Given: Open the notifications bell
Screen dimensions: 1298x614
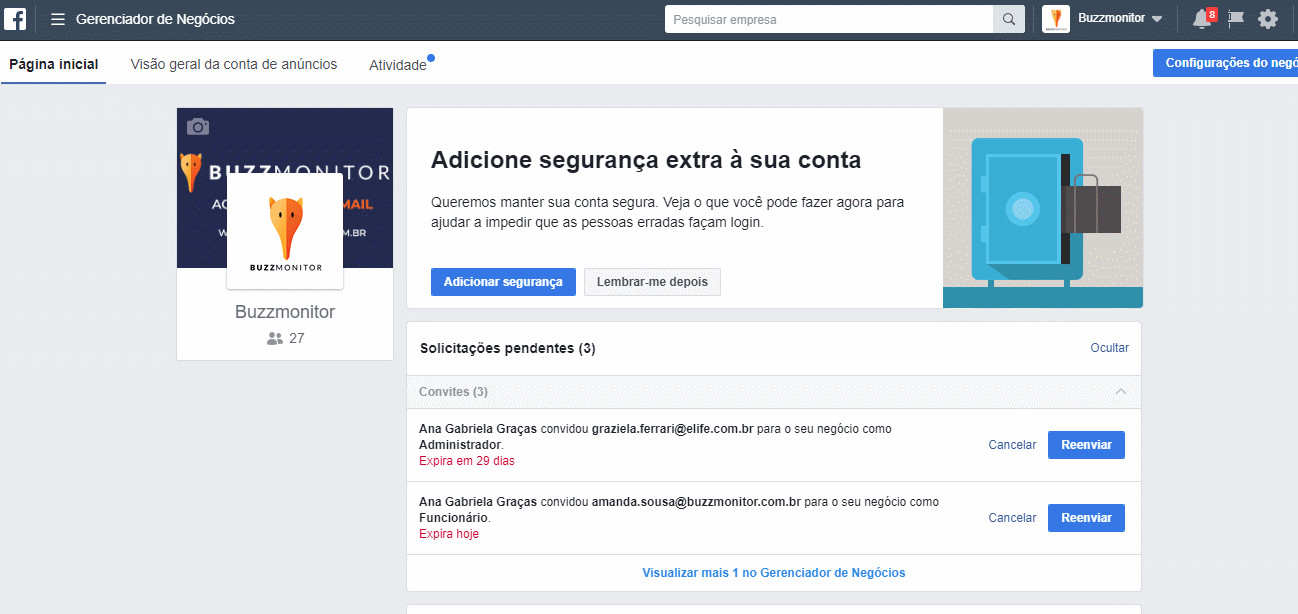Looking at the screenshot, I should pos(1202,19).
